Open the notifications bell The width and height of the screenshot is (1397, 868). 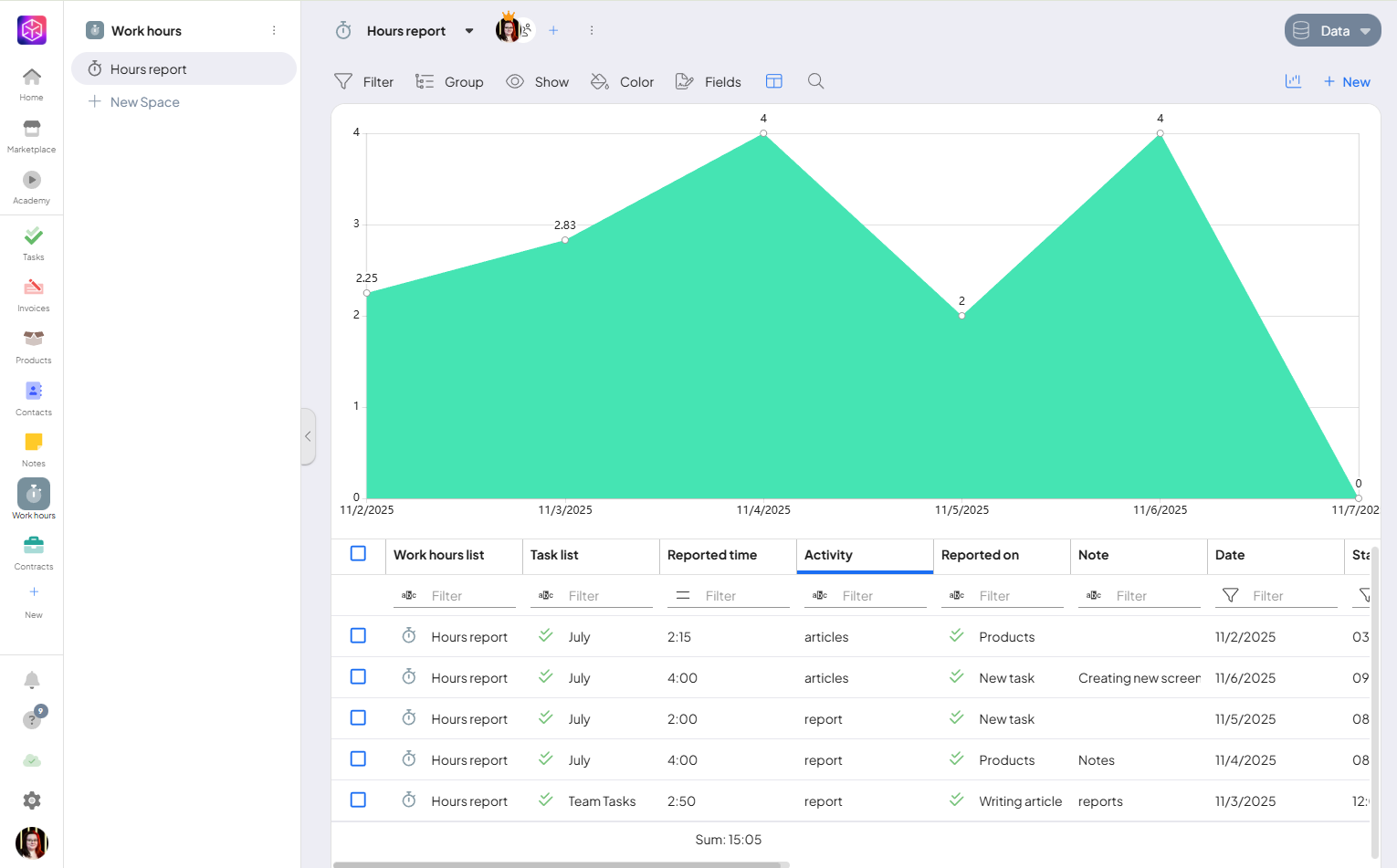[32, 680]
